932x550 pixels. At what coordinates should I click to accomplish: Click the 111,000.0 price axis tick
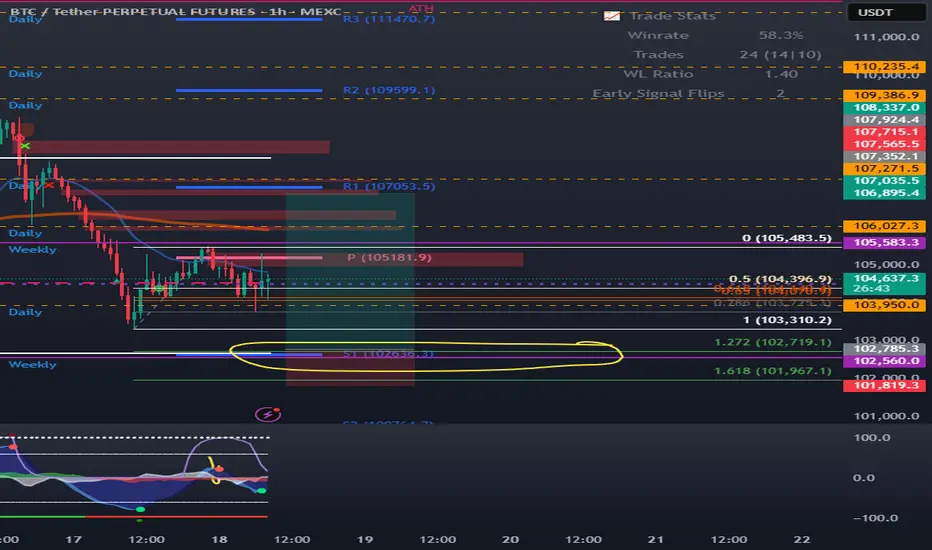click(886, 37)
